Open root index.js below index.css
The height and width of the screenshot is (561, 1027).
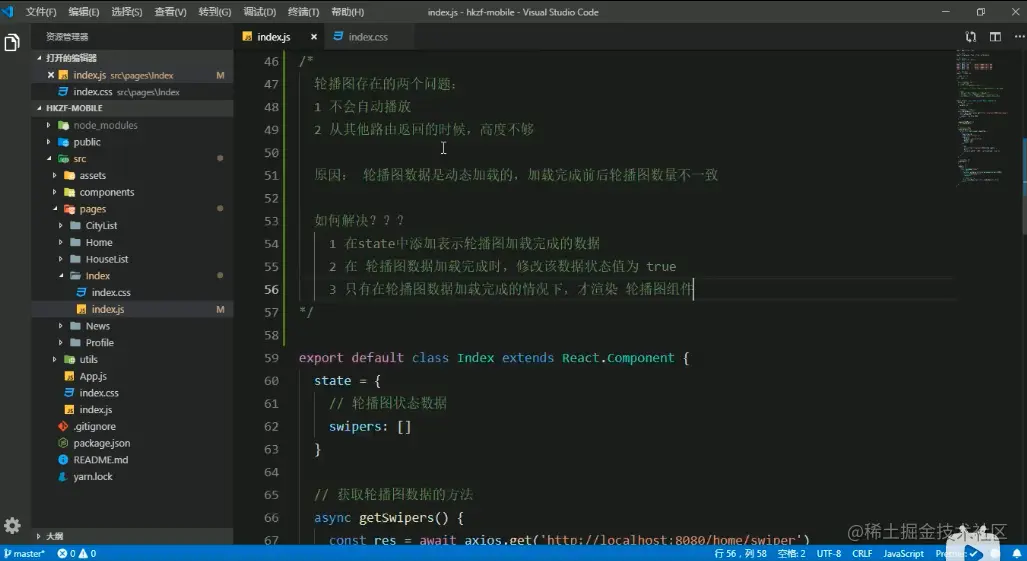click(132, 410)
